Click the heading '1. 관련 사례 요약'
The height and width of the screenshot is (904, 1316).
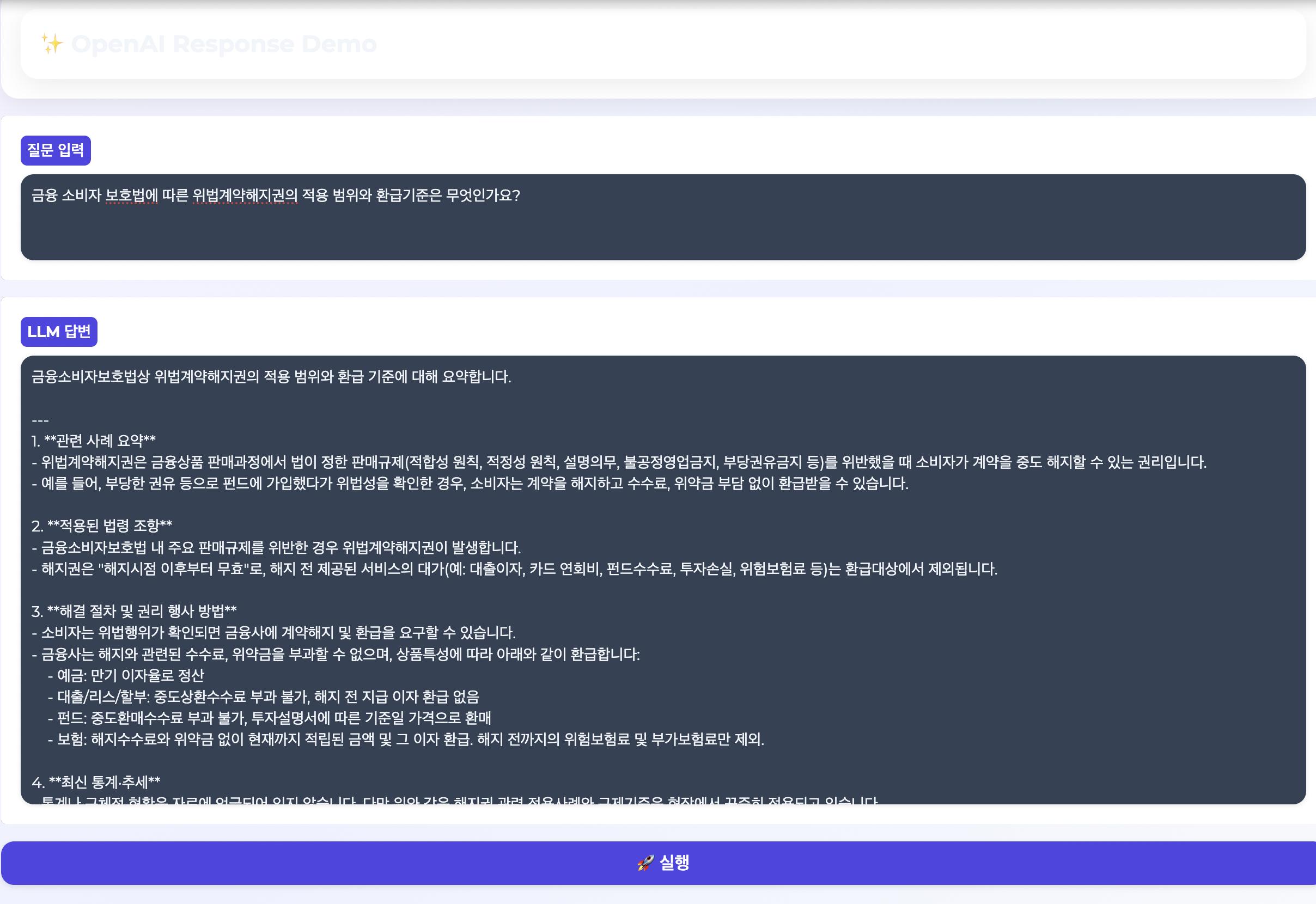[x=94, y=441]
